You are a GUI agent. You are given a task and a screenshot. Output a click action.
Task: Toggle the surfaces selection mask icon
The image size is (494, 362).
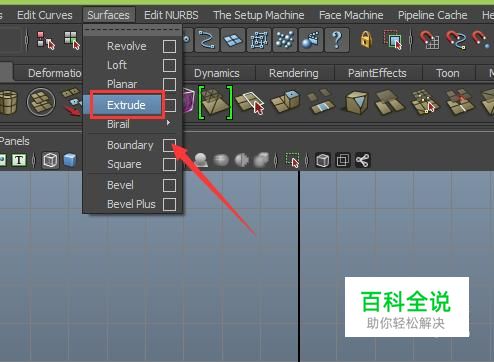(x=233, y=40)
